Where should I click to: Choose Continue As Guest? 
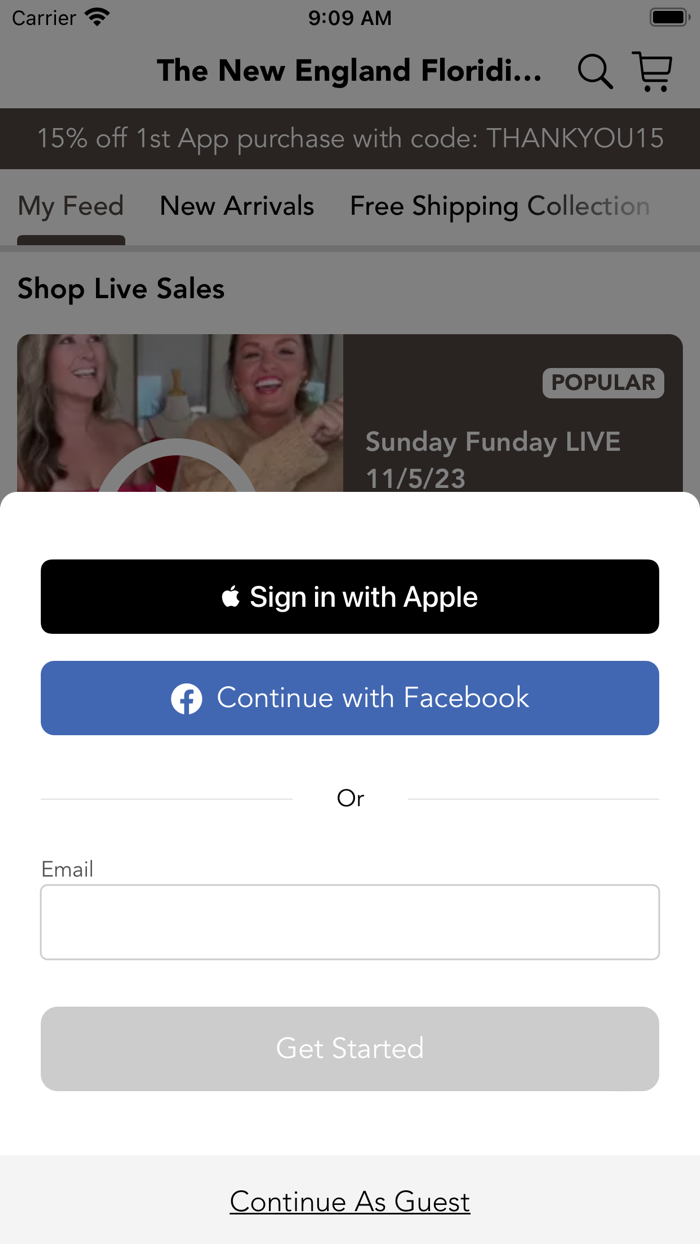pyautogui.click(x=350, y=1201)
